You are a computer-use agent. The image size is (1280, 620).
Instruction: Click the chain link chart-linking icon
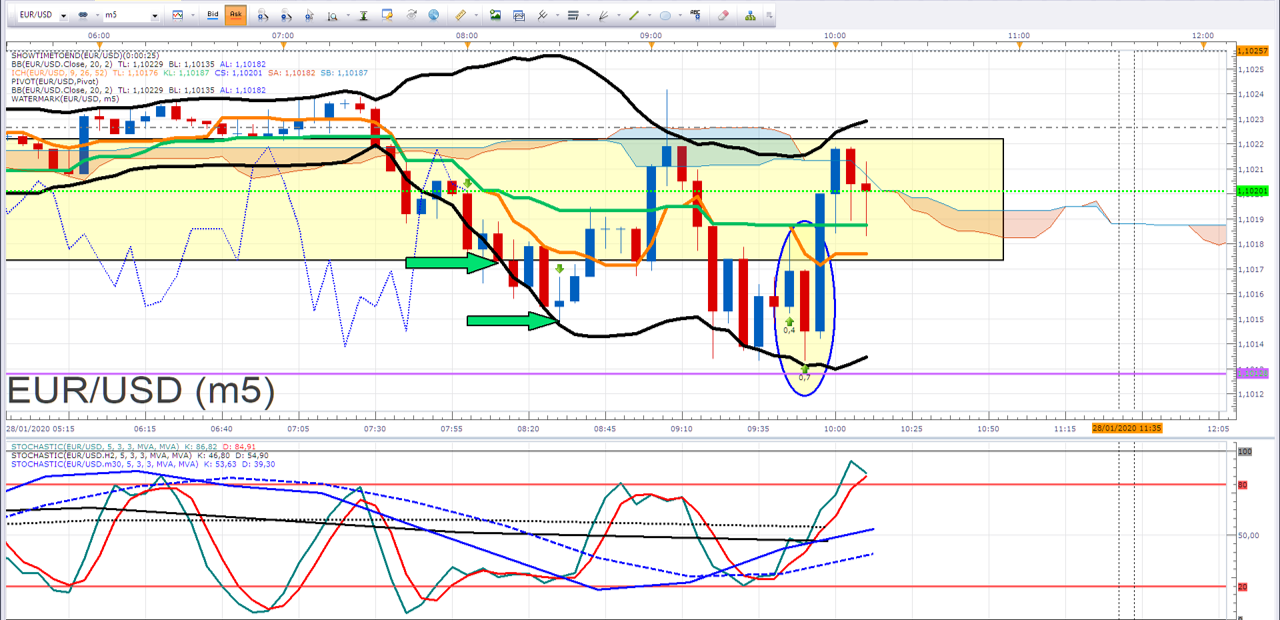tap(82, 15)
